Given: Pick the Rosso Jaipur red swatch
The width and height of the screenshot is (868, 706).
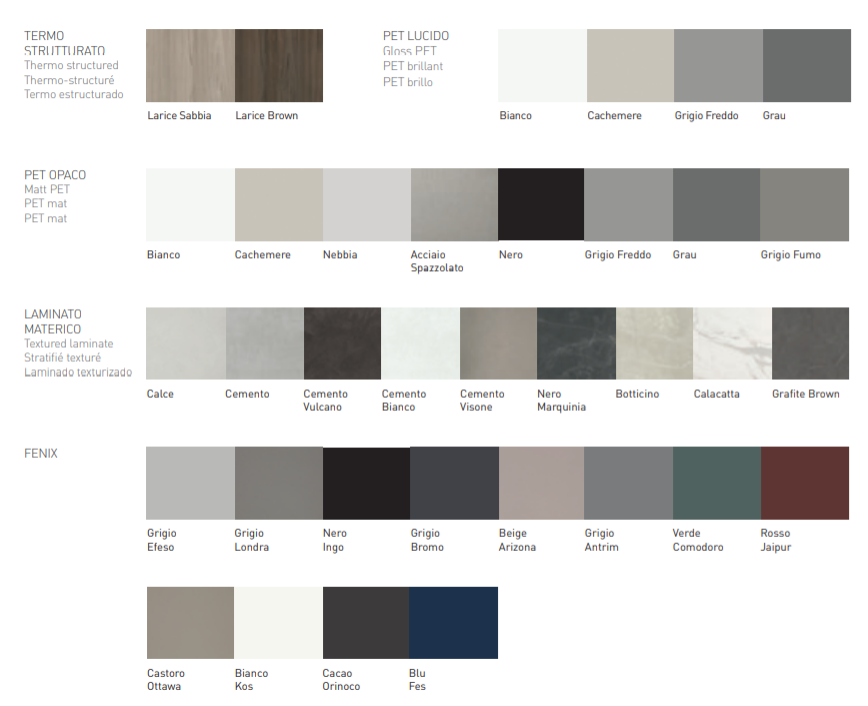Looking at the screenshot, I should coord(805,483).
